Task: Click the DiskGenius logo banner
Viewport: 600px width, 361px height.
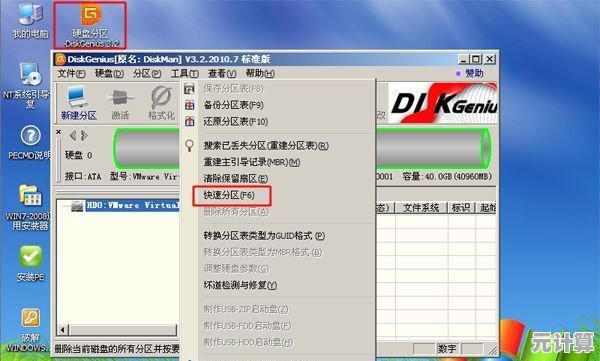Action: (x=443, y=103)
